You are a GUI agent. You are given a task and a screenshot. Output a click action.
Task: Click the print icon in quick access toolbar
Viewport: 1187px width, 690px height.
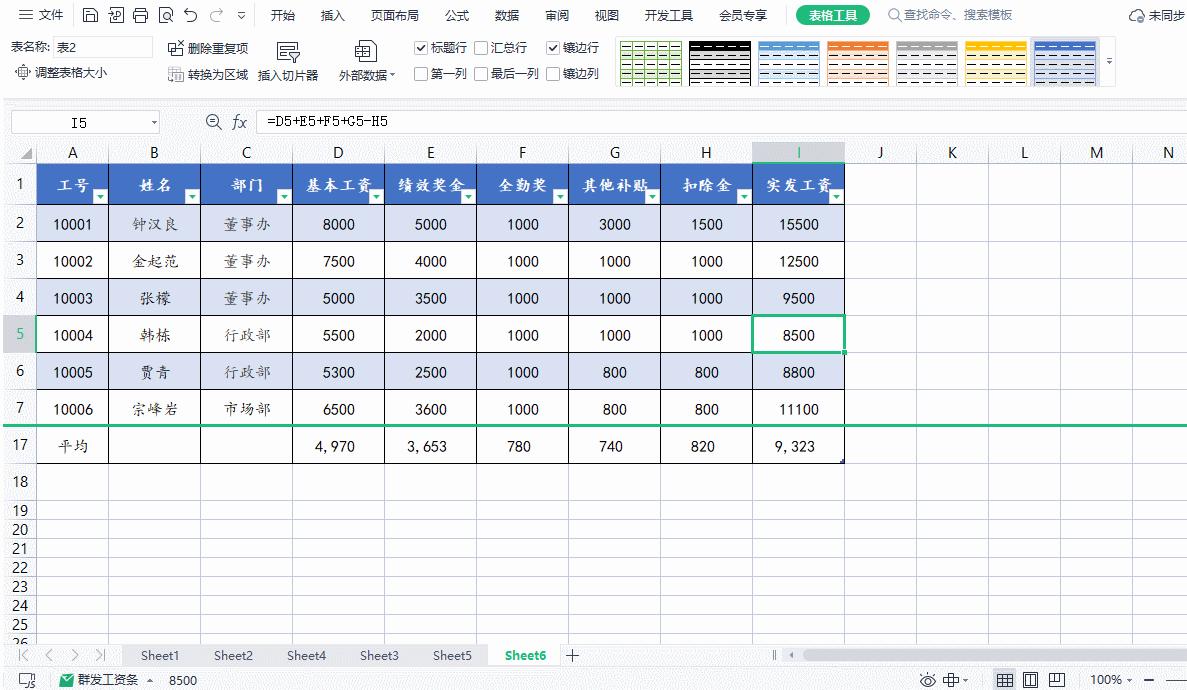point(140,14)
